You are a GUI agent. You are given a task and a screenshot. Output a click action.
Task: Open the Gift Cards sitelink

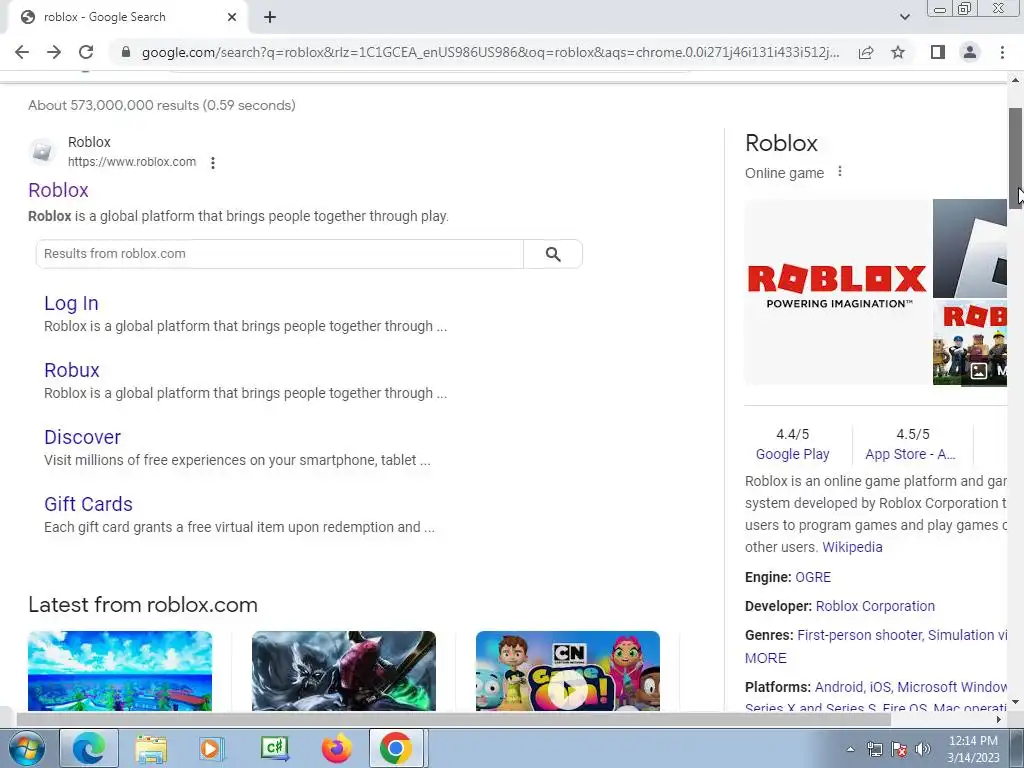(88, 504)
